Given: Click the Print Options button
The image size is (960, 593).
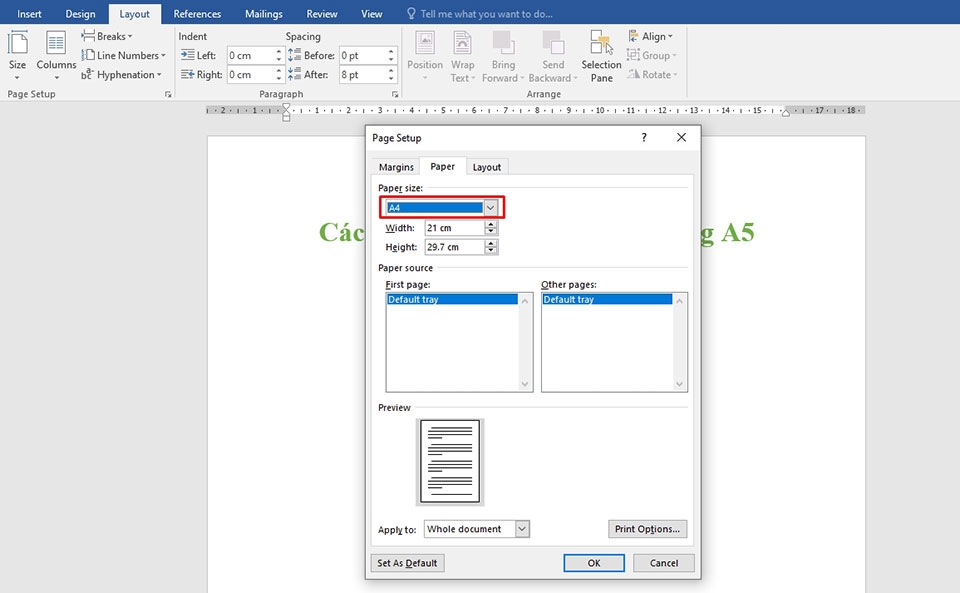Looking at the screenshot, I should click(x=647, y=529).
